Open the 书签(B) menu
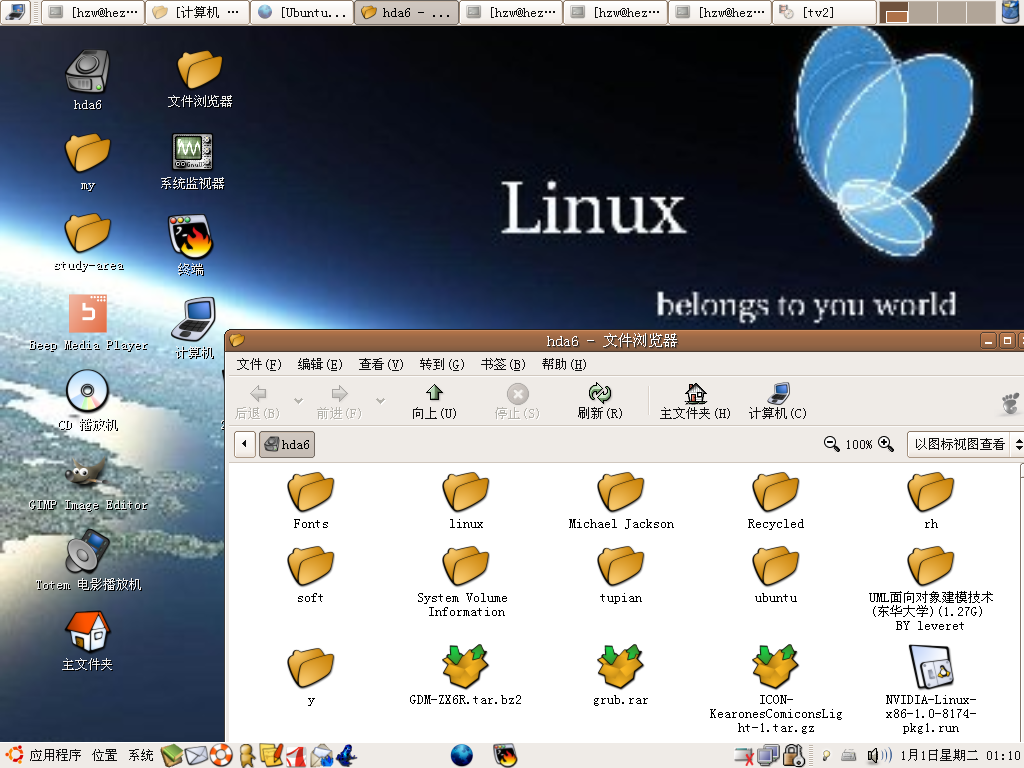The width and height of the screenshot is (1024, 768). [503, 364]
